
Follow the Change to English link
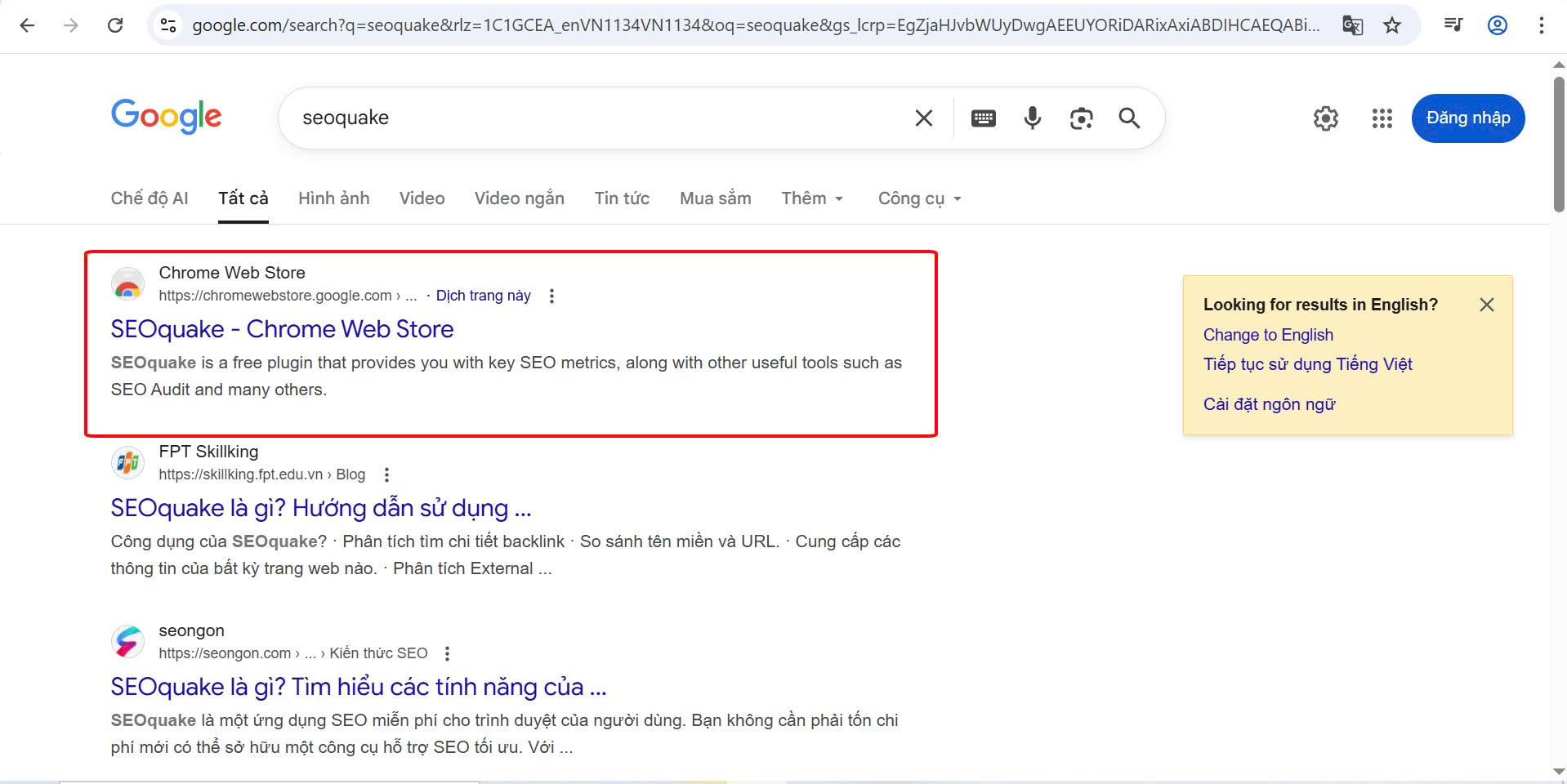point(1267,334)
